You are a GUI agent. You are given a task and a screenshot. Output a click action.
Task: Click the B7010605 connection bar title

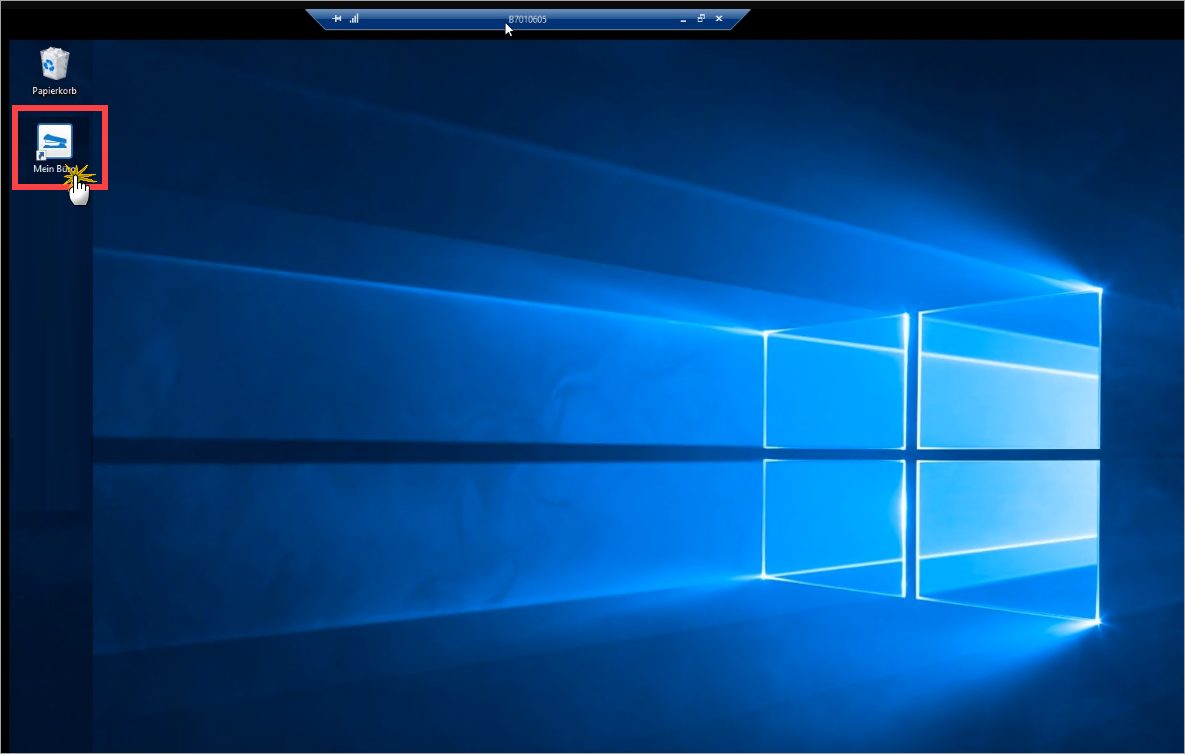click(x=527, y=19)
